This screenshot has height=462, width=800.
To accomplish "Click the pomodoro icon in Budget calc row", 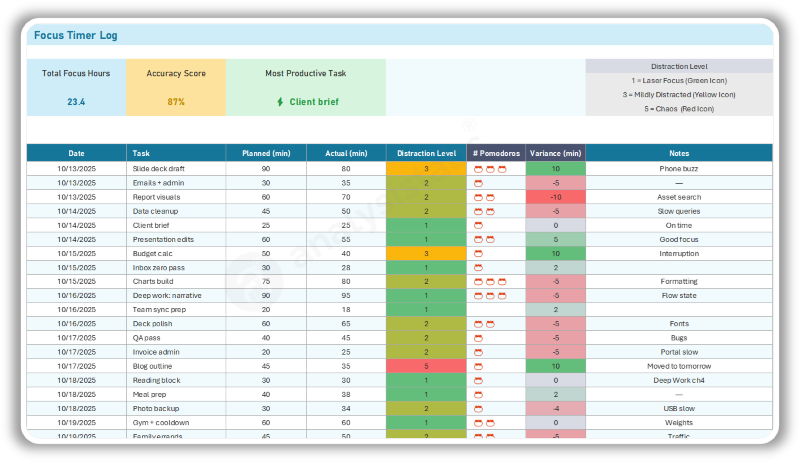I will 478,254.
